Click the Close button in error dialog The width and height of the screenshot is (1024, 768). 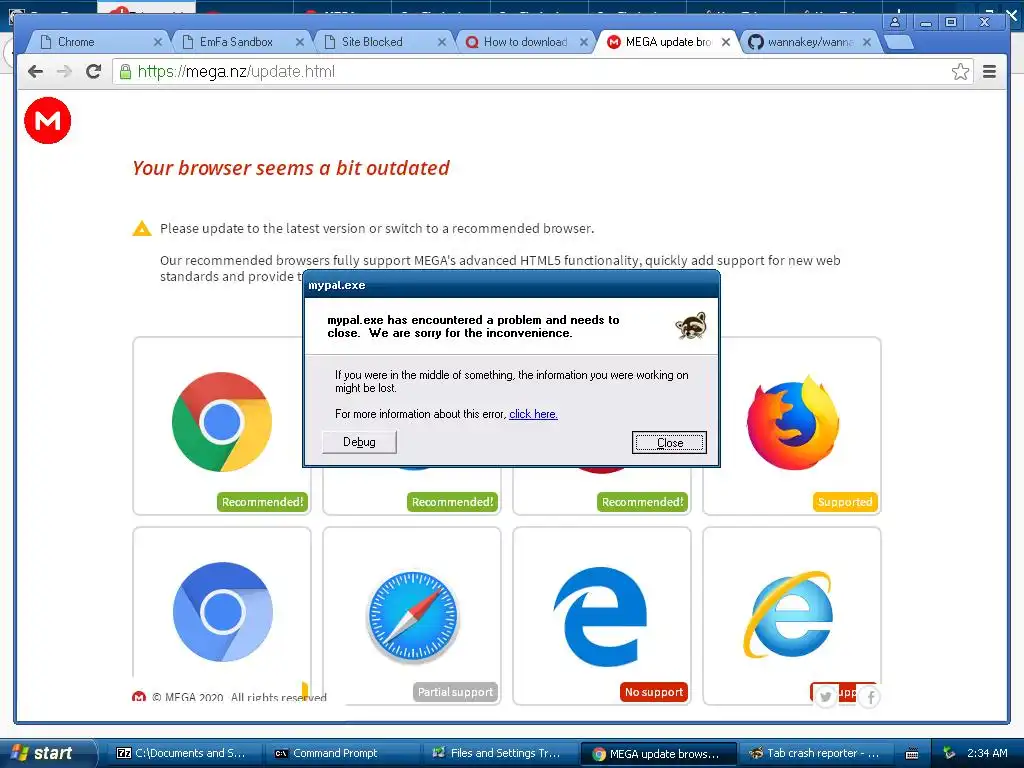pos(669,443)
